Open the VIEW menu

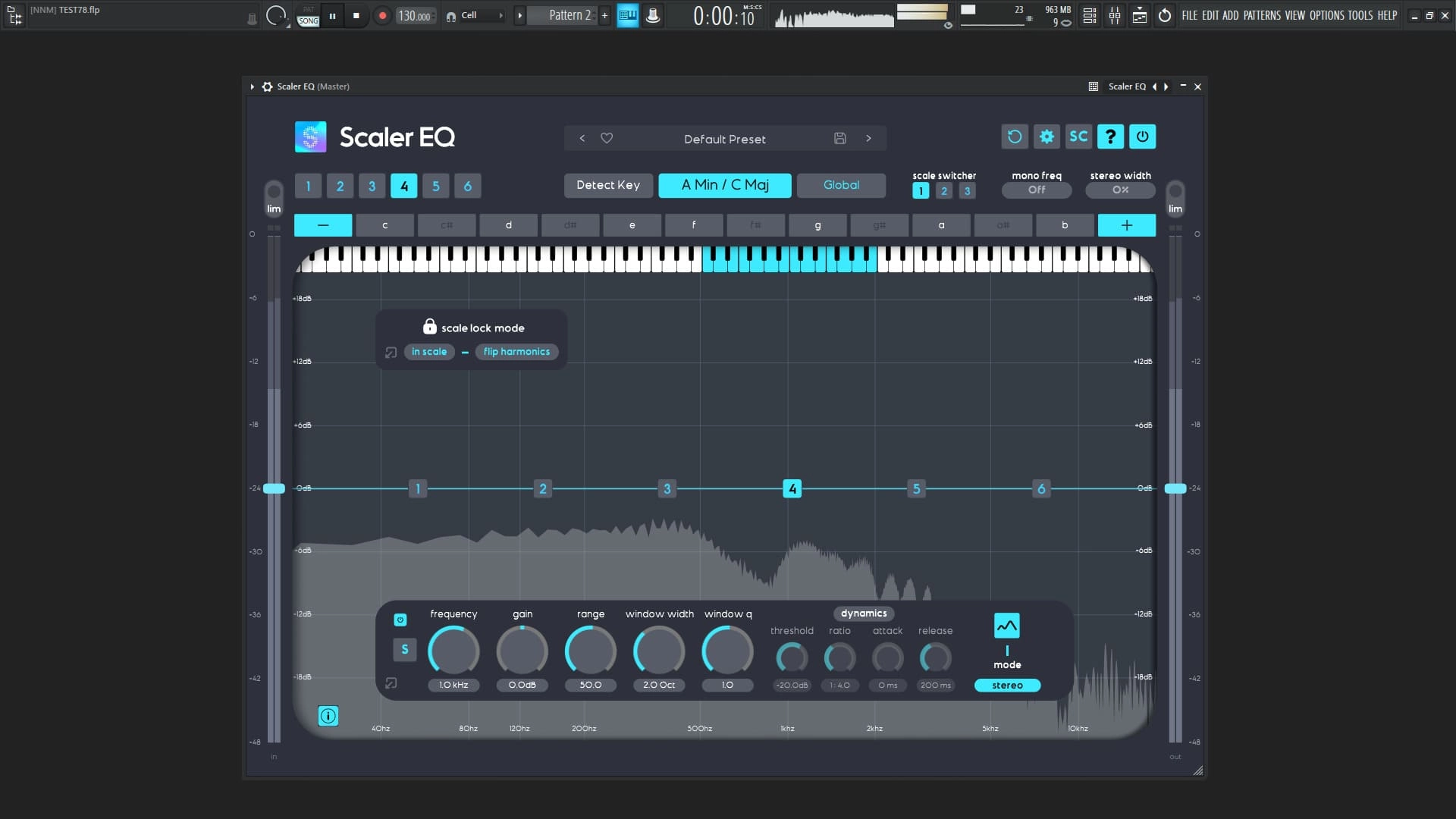(x=1295, y=15)
